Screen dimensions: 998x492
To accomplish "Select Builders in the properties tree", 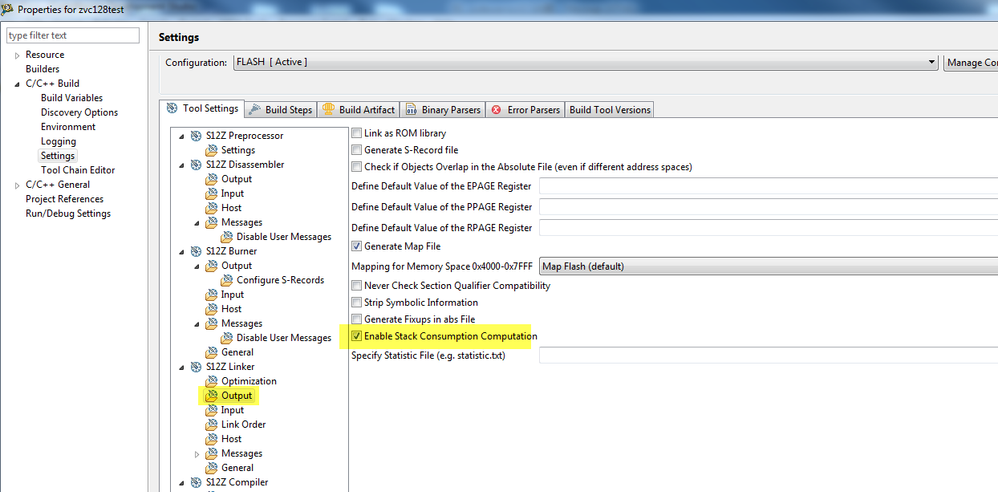I will click(42, 69).
